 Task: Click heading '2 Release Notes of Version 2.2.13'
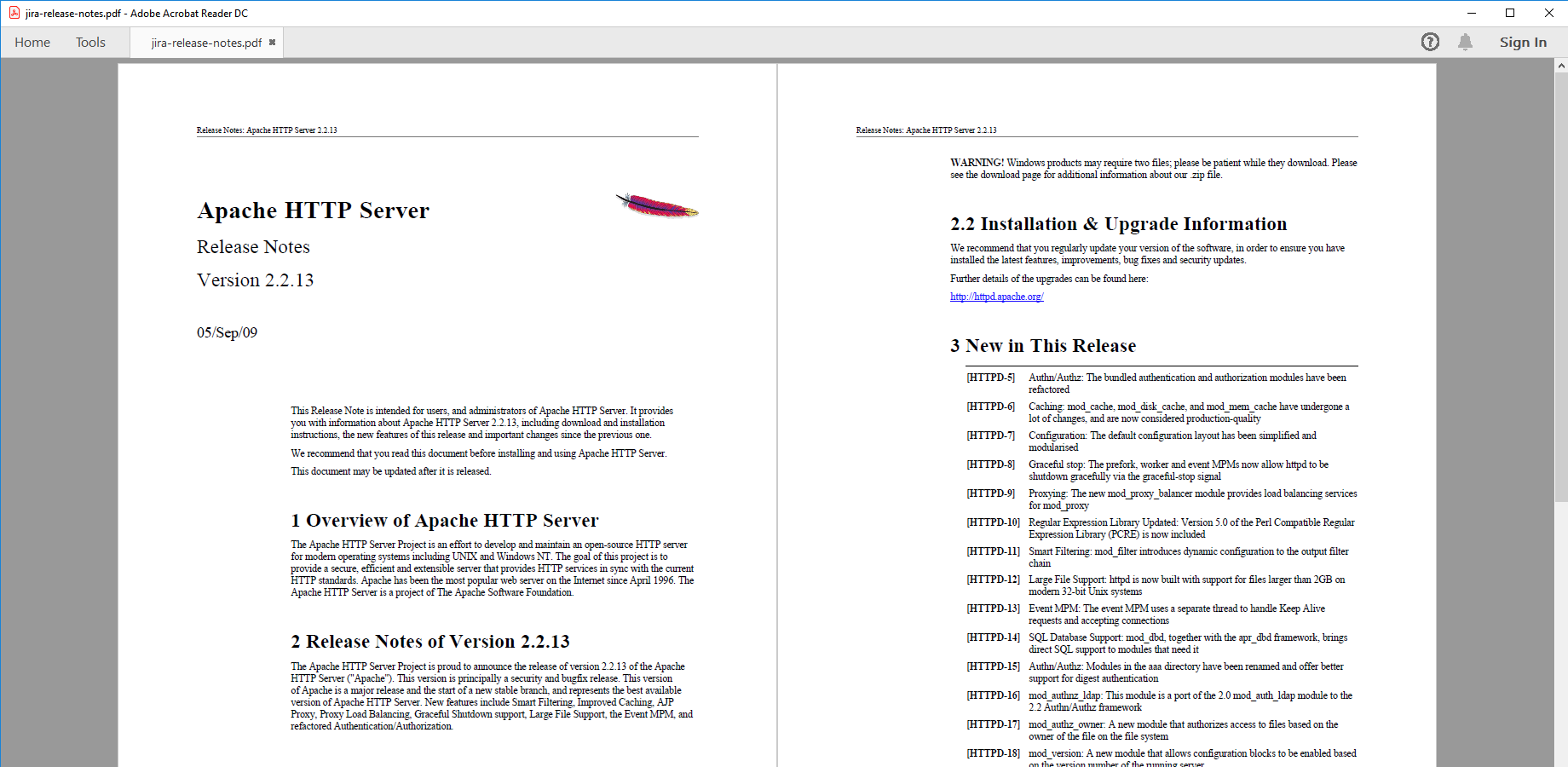(x=430, y=642)
